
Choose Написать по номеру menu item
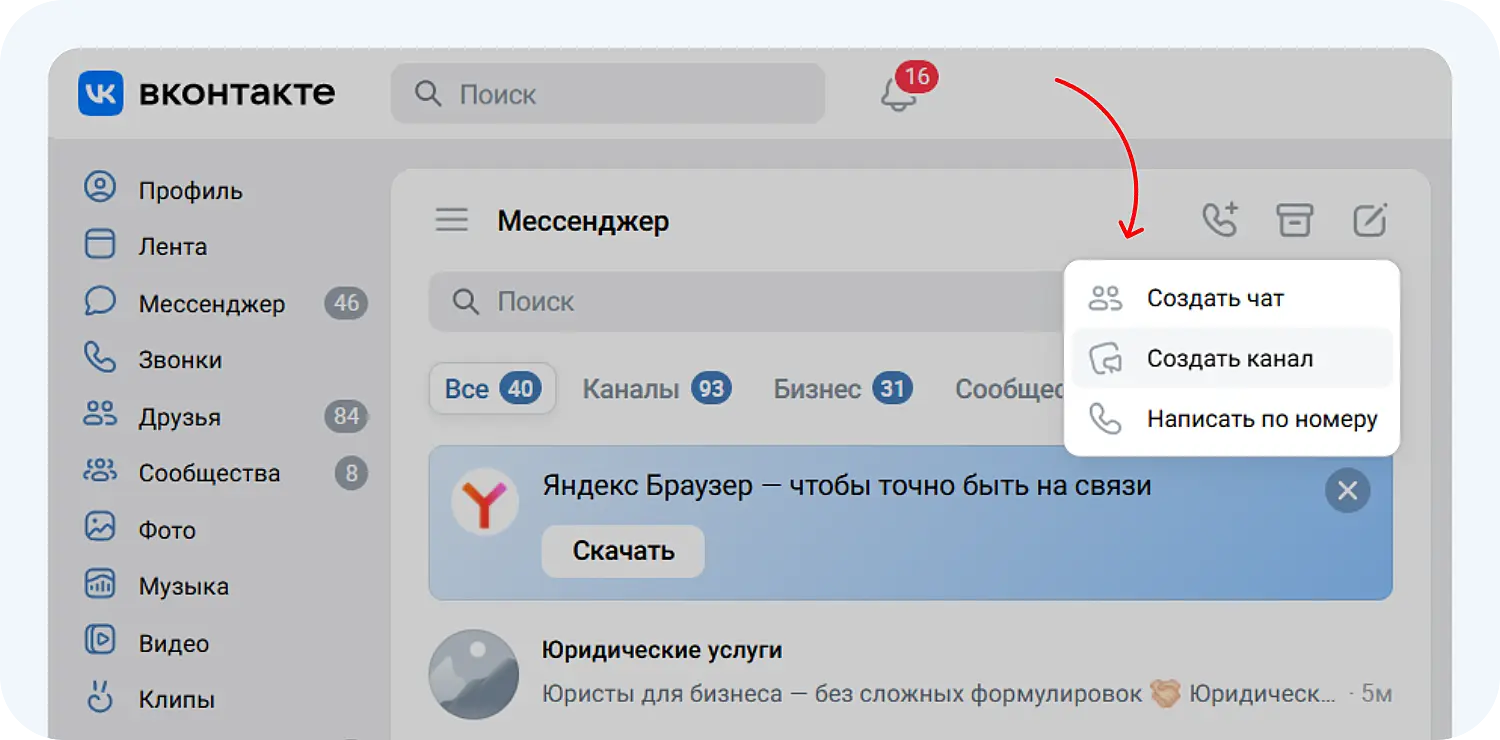pyautogui.click(x=1232, y=419)
